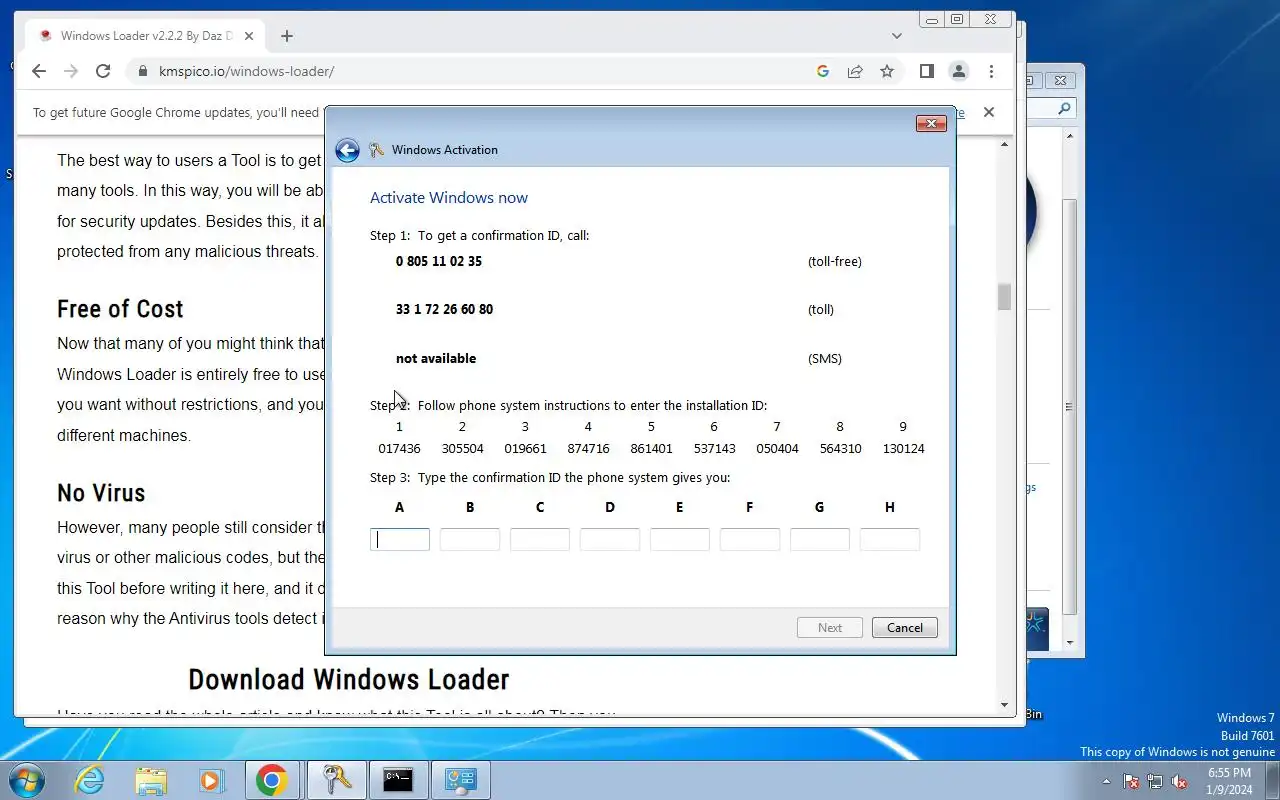Viewport: 1280px width, 800px height.
Task: Open Chrome's three-dot menu
Action: (991, 71)
